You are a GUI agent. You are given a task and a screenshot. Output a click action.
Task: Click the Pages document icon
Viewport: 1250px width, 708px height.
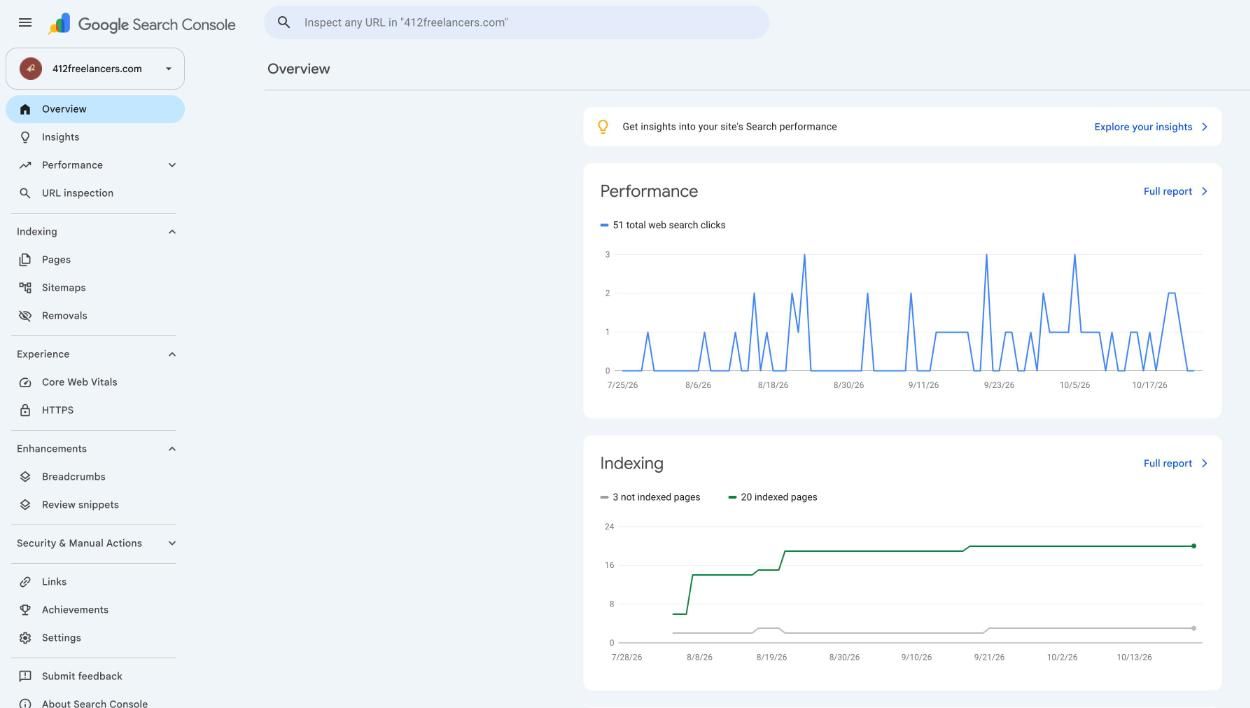point(25,260)
